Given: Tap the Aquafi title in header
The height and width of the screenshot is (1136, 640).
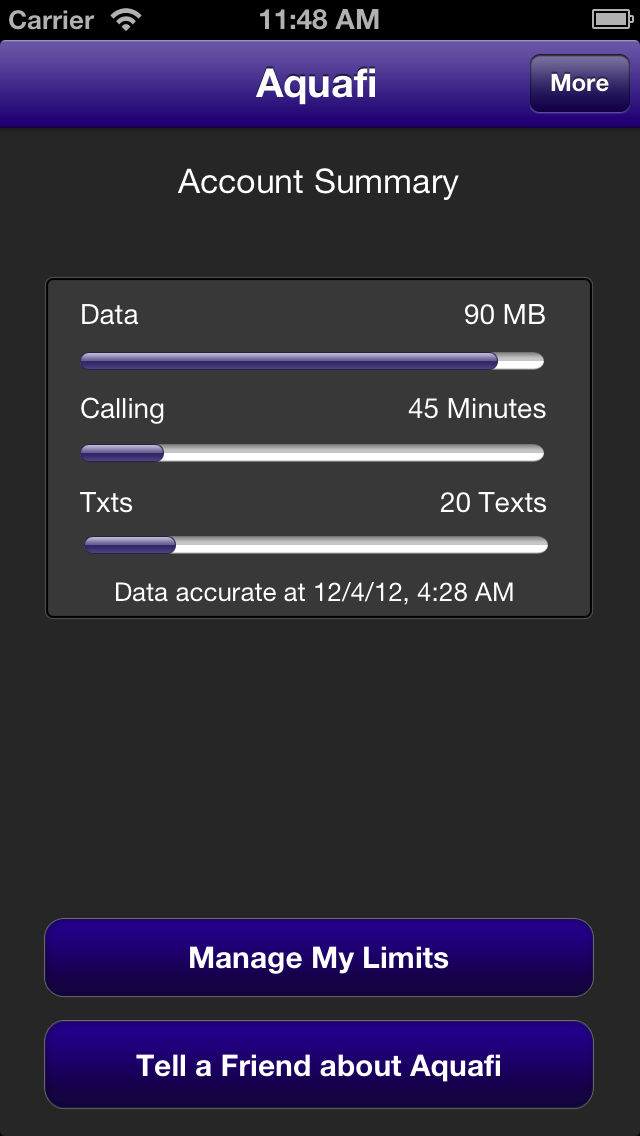Looking at the screenshot, I should click(316, 84).
